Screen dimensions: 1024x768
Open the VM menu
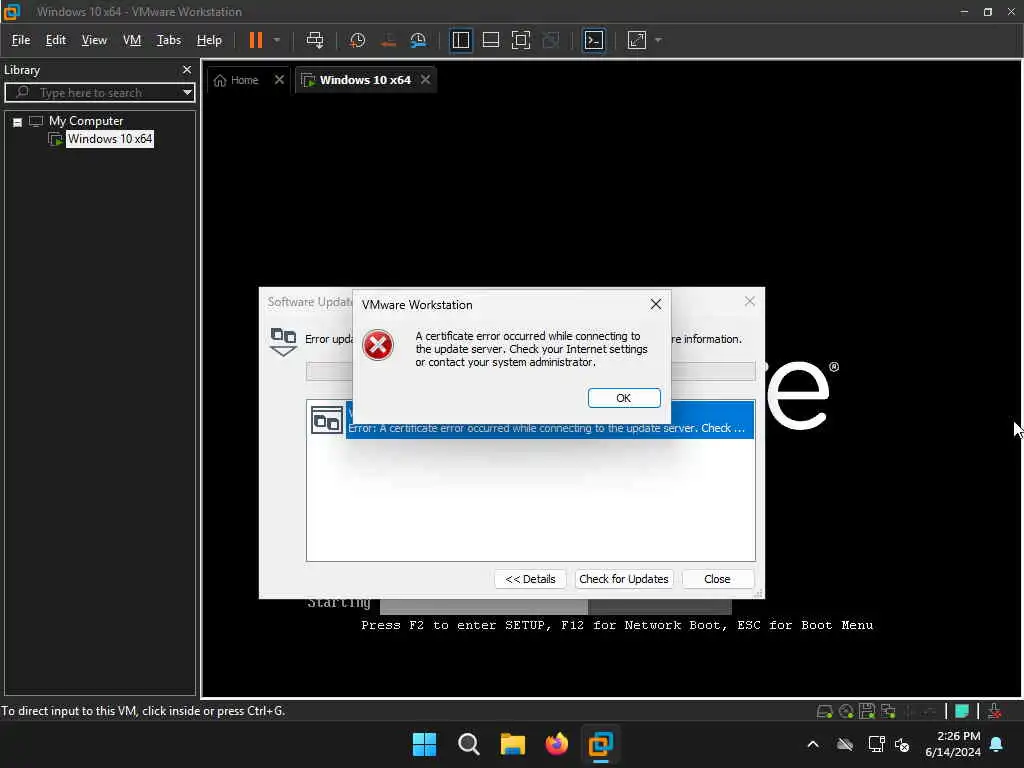click(132, 40)
